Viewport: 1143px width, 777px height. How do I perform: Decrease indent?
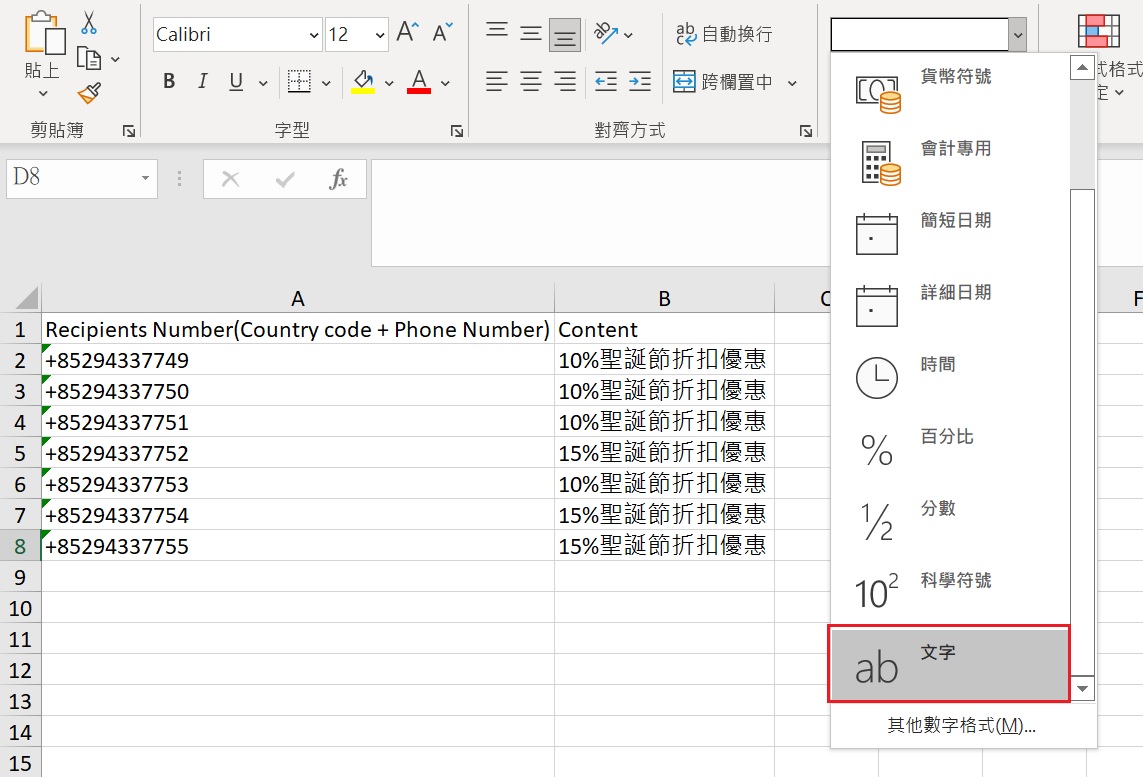[x=606, y=82]
